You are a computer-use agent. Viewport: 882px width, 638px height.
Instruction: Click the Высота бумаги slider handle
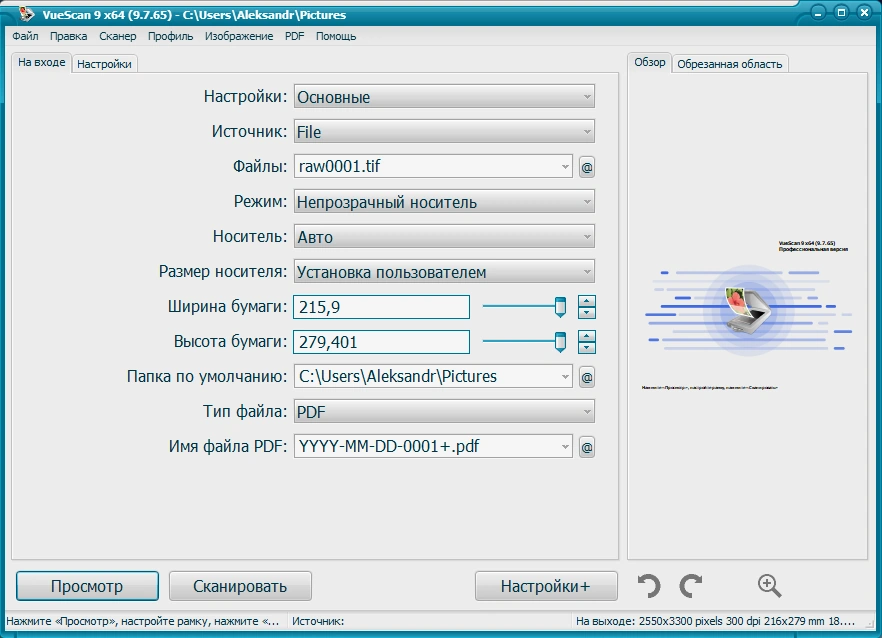coord(560,342)
